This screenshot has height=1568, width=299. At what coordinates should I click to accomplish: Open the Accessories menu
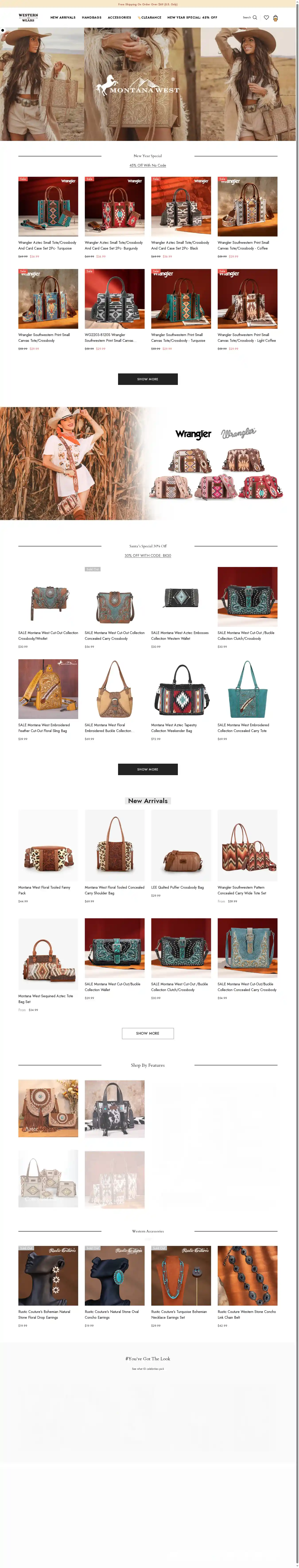119,18
